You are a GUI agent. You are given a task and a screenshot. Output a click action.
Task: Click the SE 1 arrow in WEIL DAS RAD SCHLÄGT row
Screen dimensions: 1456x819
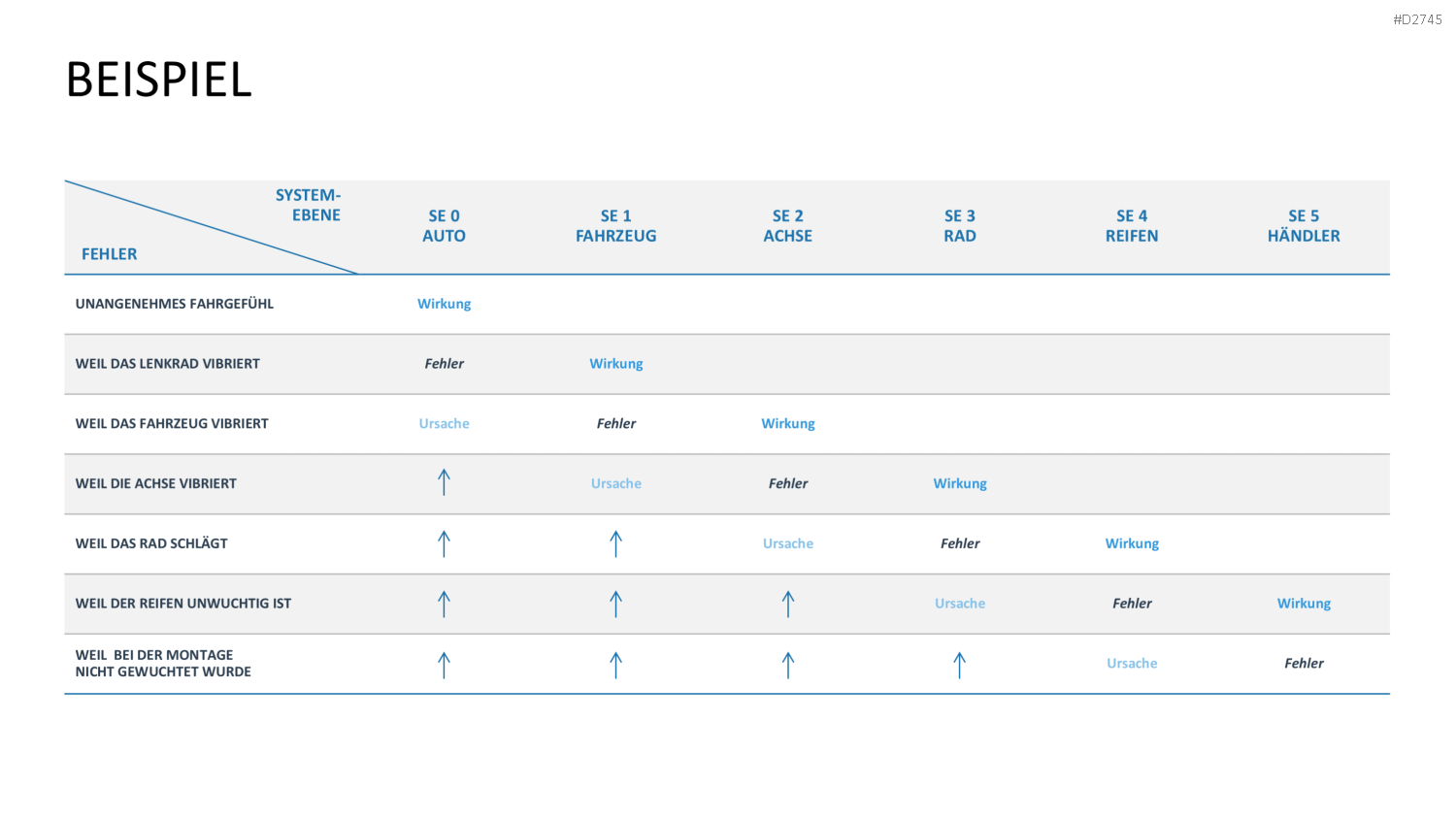pos(615,543)
